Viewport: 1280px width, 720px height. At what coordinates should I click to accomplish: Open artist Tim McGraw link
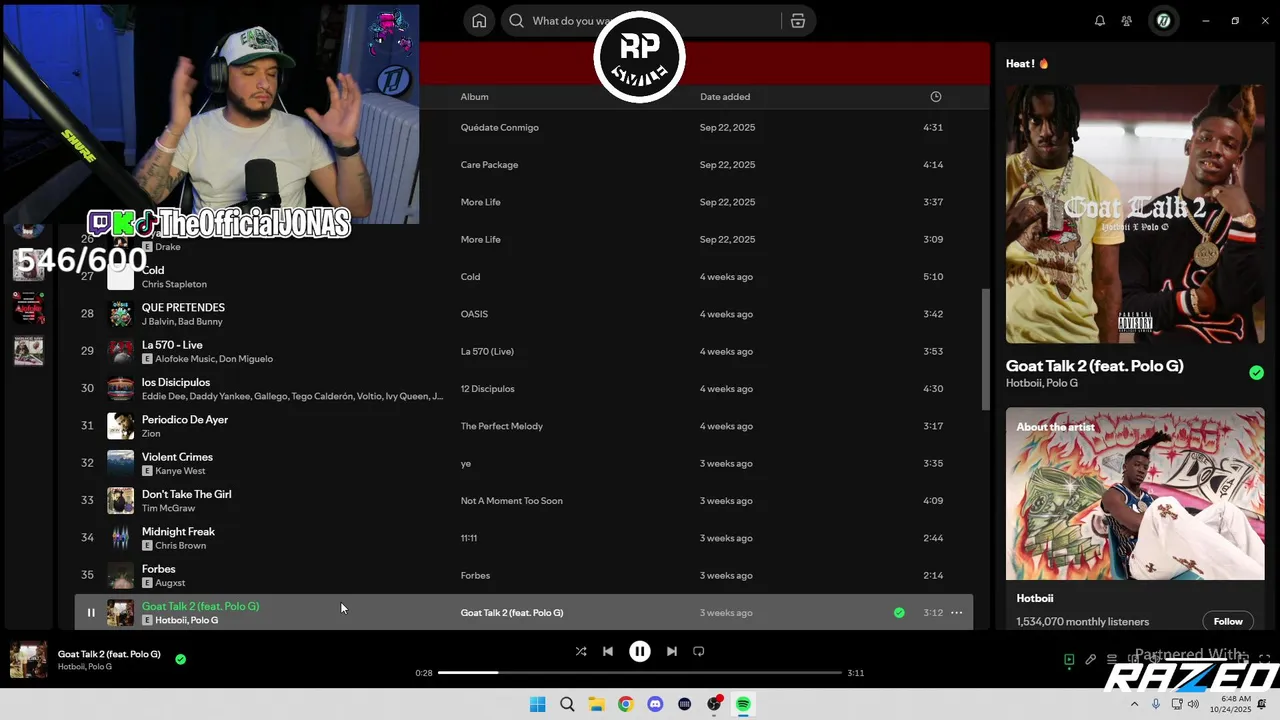click(x=168, y=508)
